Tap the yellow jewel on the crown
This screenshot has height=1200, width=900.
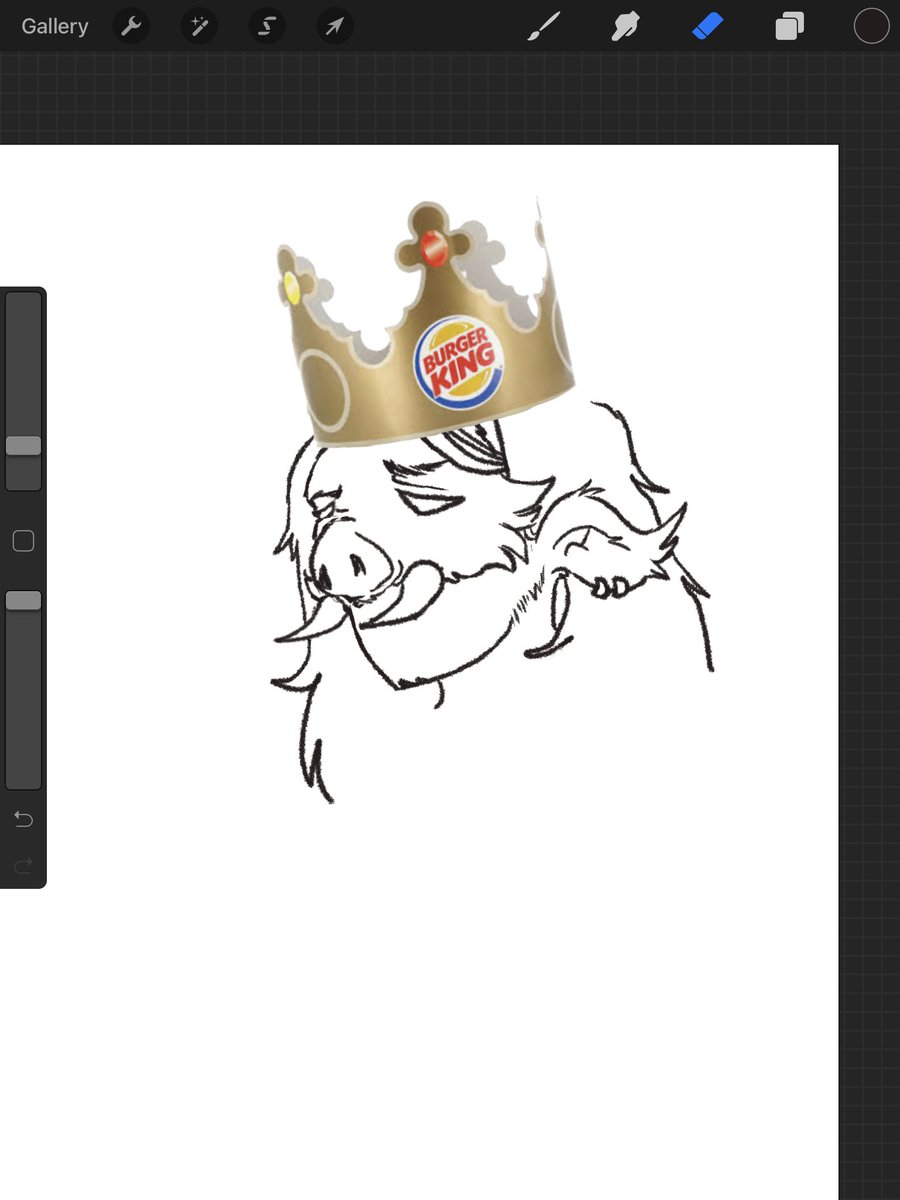[291, 287]
